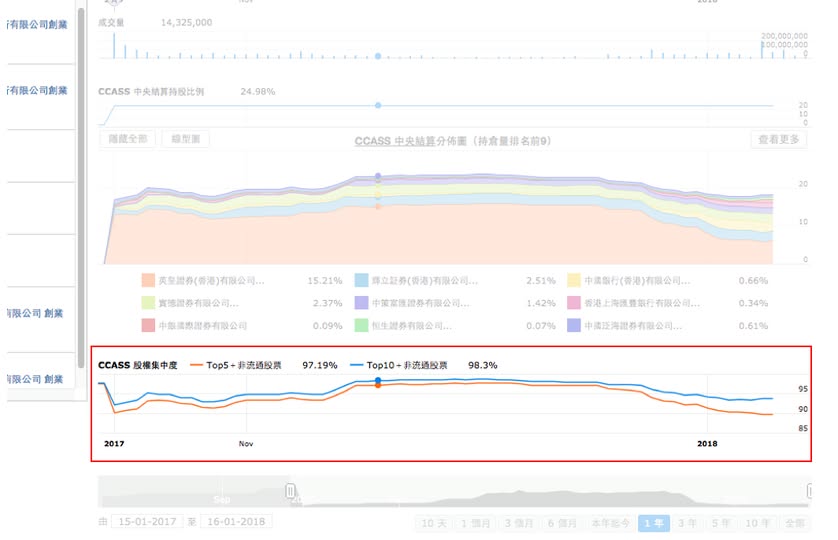The image size is (838, 540).
Task: Click the CCASS 股權集中度 chart title
Action: click(x=137, y=365)
